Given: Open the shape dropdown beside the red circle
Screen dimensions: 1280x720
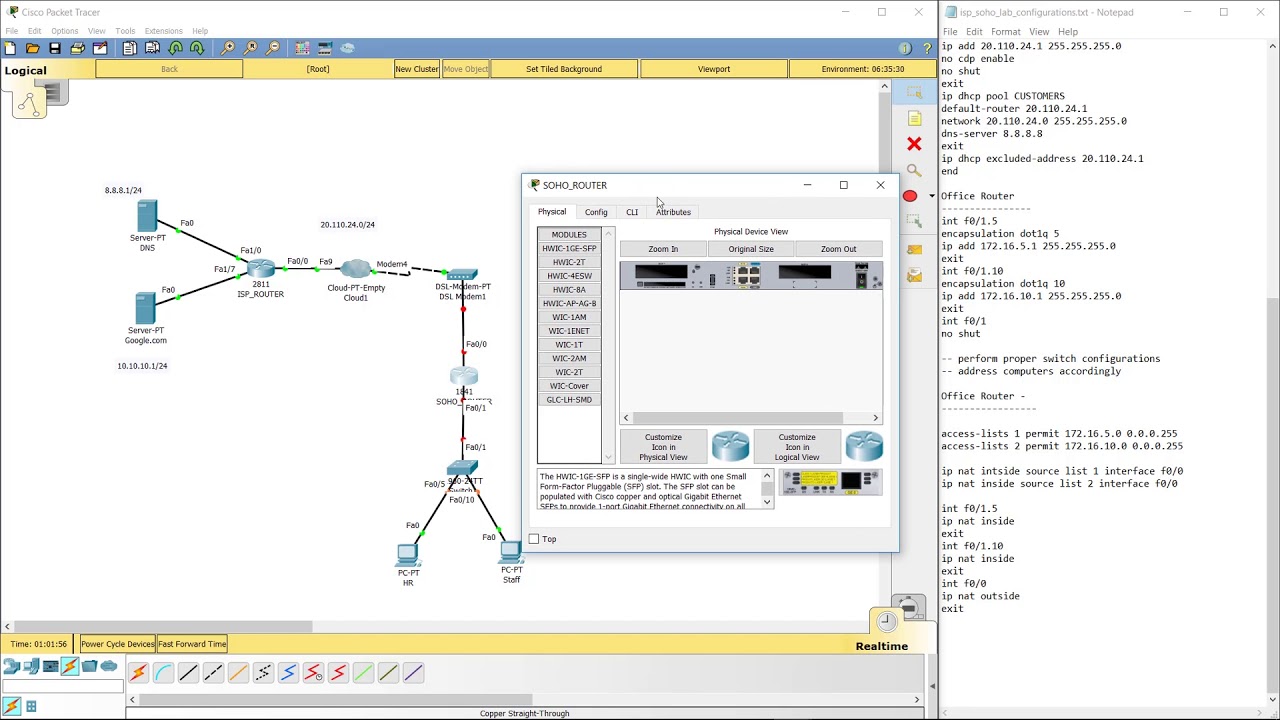Looking at the screenshot, I should [931, 196].
